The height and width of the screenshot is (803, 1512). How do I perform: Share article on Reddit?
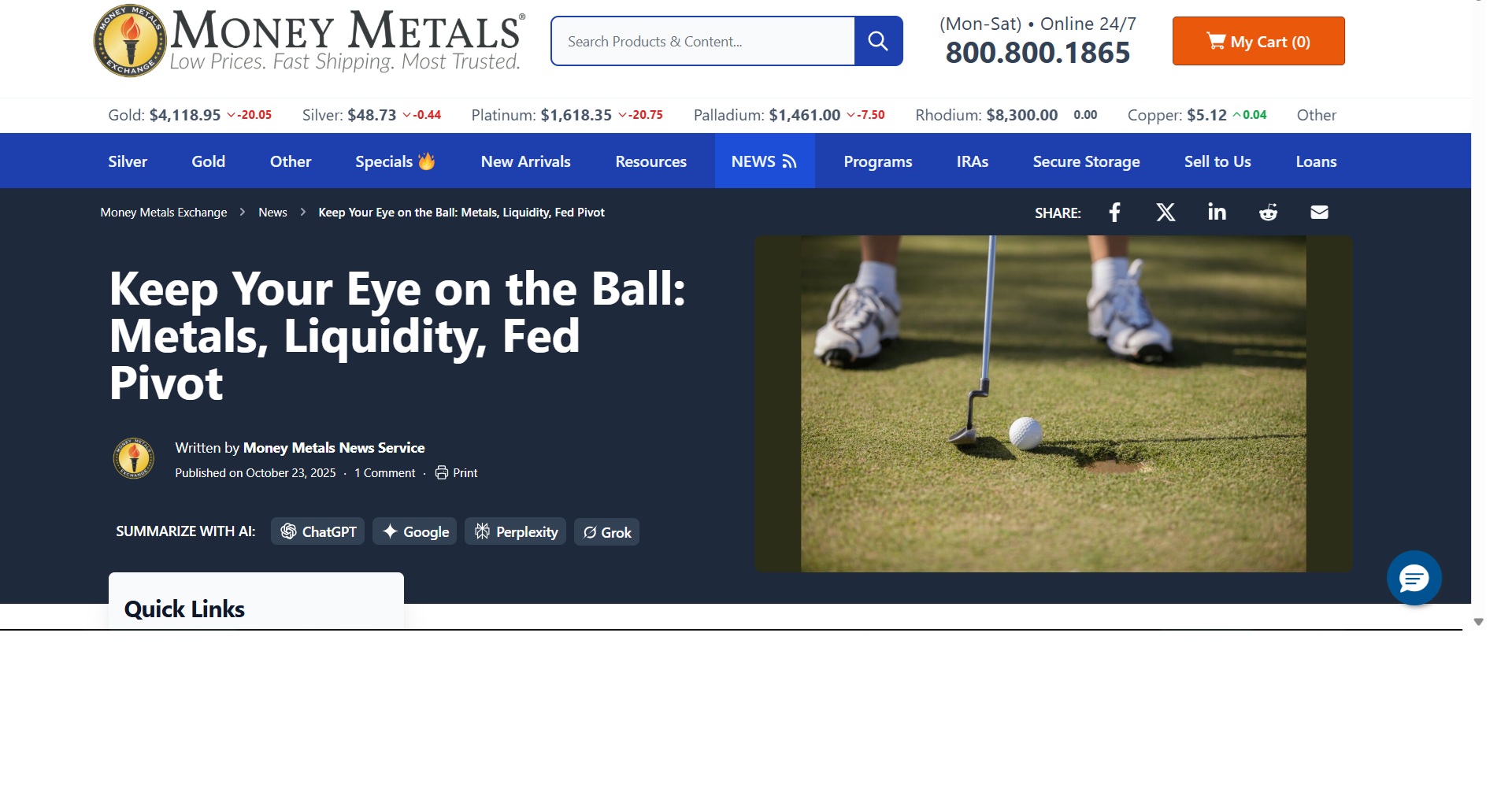[x=1268, y=213]
